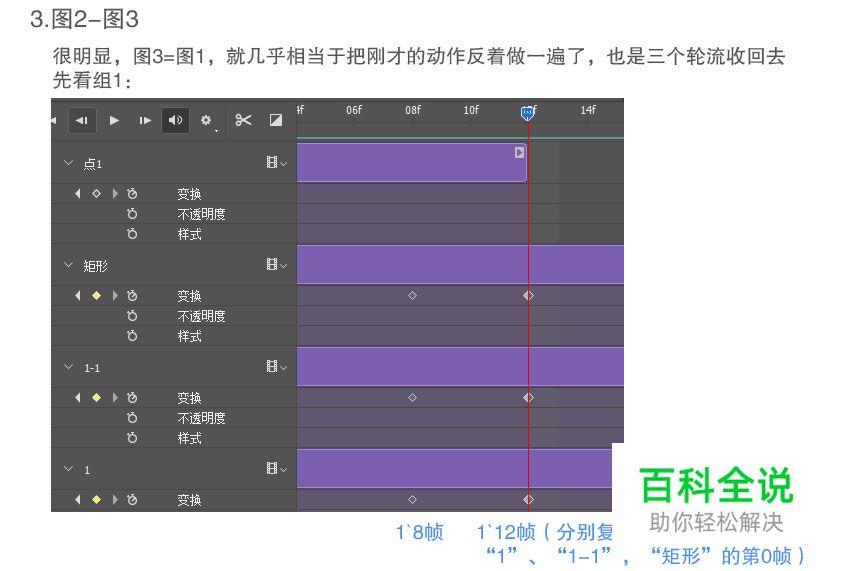Select the 1-1 purple clip
The image size is (850, 571).
pyautogui.click(x=460, y=367)
